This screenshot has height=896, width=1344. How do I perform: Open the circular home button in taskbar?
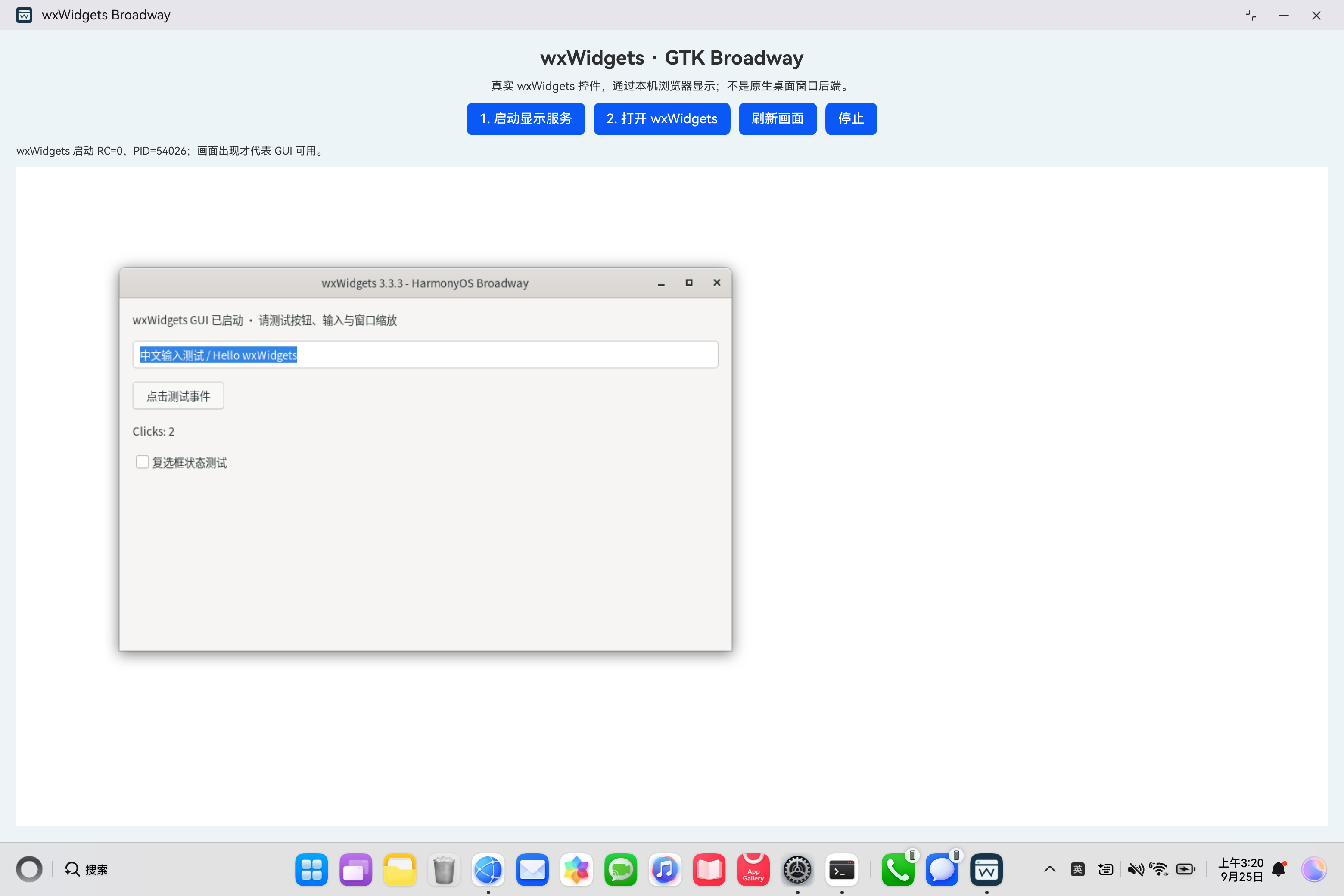click(x=29, y=869)
